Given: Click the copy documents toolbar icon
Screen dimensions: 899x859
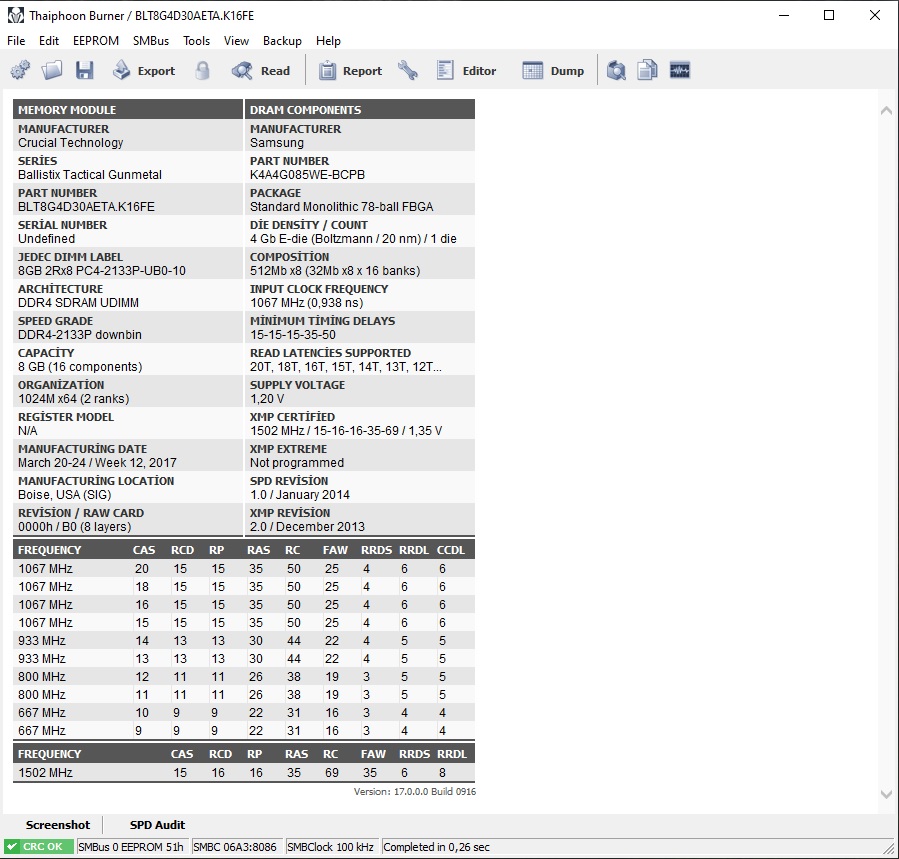Looking at the screenshot, I should pos(647,71).
